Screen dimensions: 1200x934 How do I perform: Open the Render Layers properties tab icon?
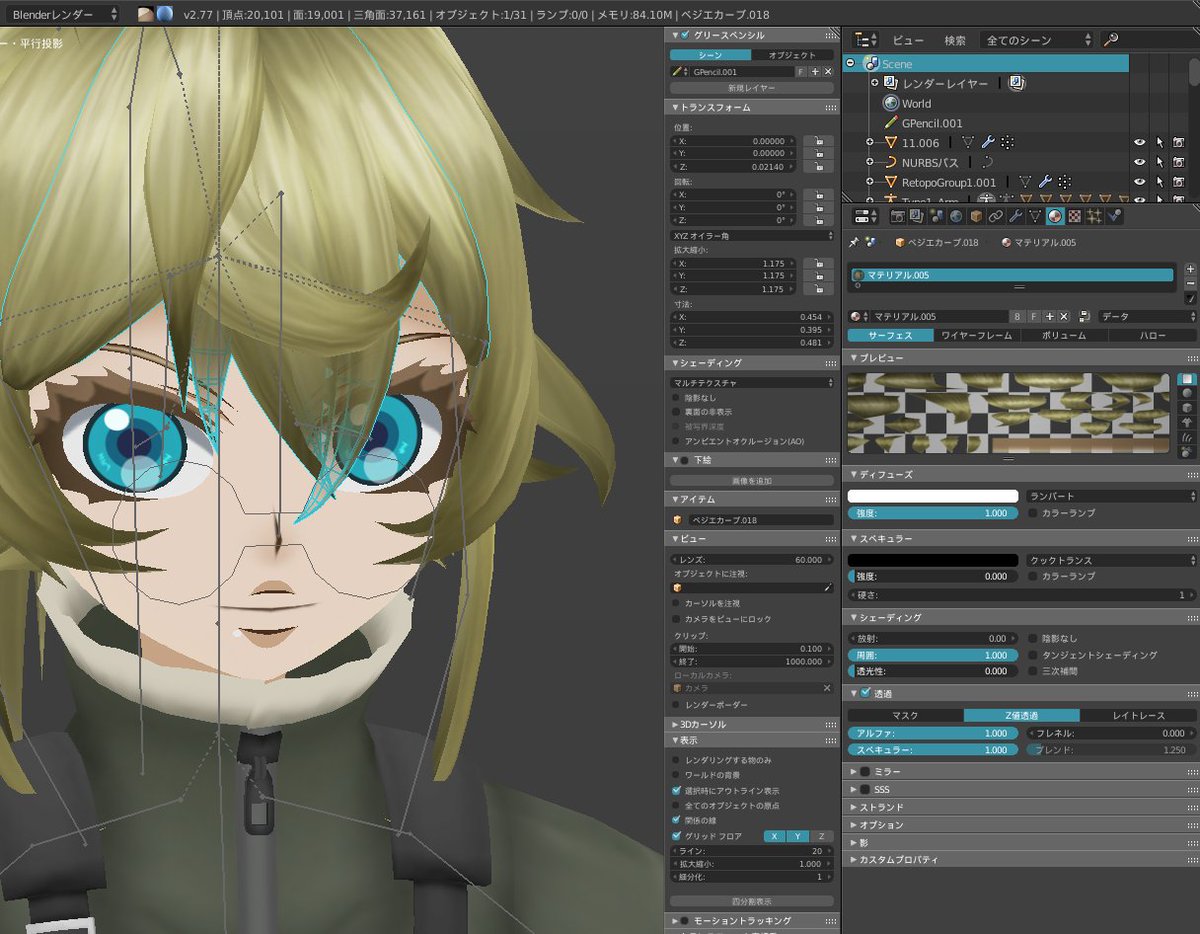(917, 216)
